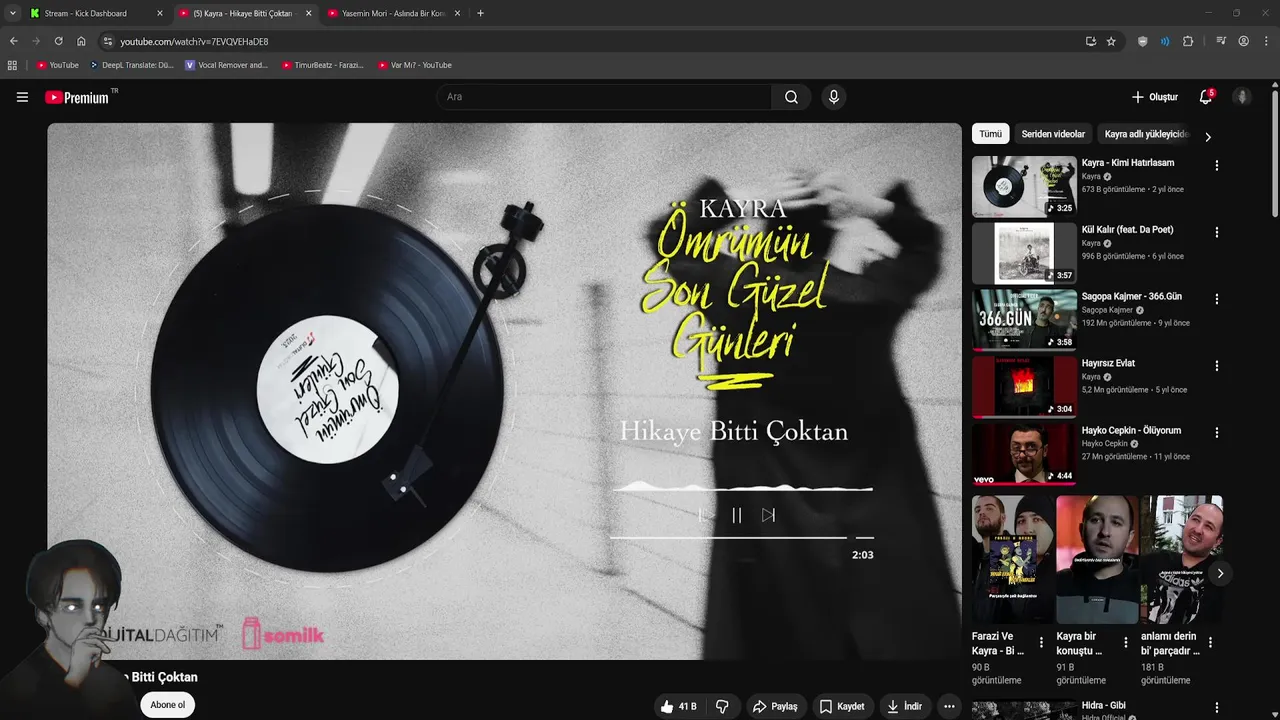Subscribe with Abone ol button
Screen dimensions: 1280x720
pos(167,705)
